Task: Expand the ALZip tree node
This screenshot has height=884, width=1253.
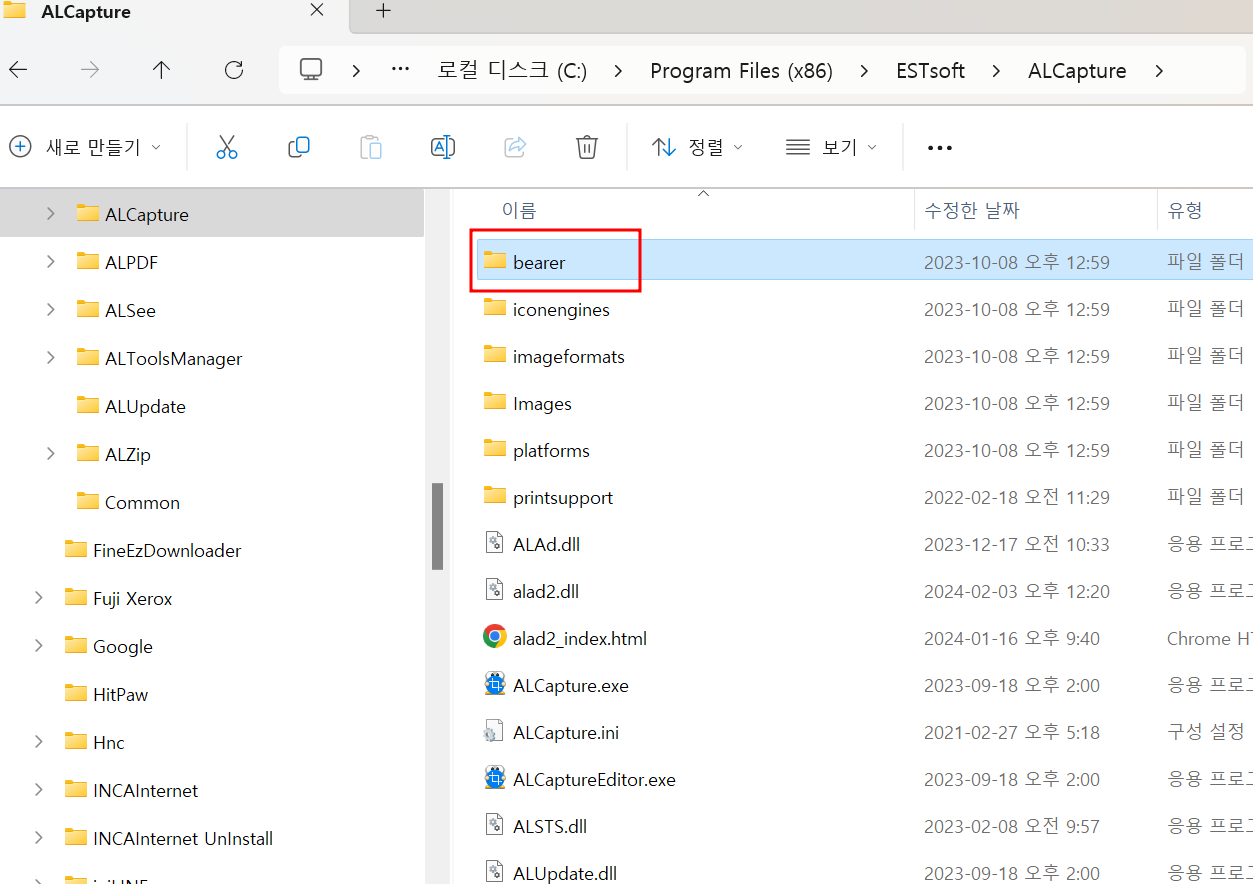Action: coord(50,453)
